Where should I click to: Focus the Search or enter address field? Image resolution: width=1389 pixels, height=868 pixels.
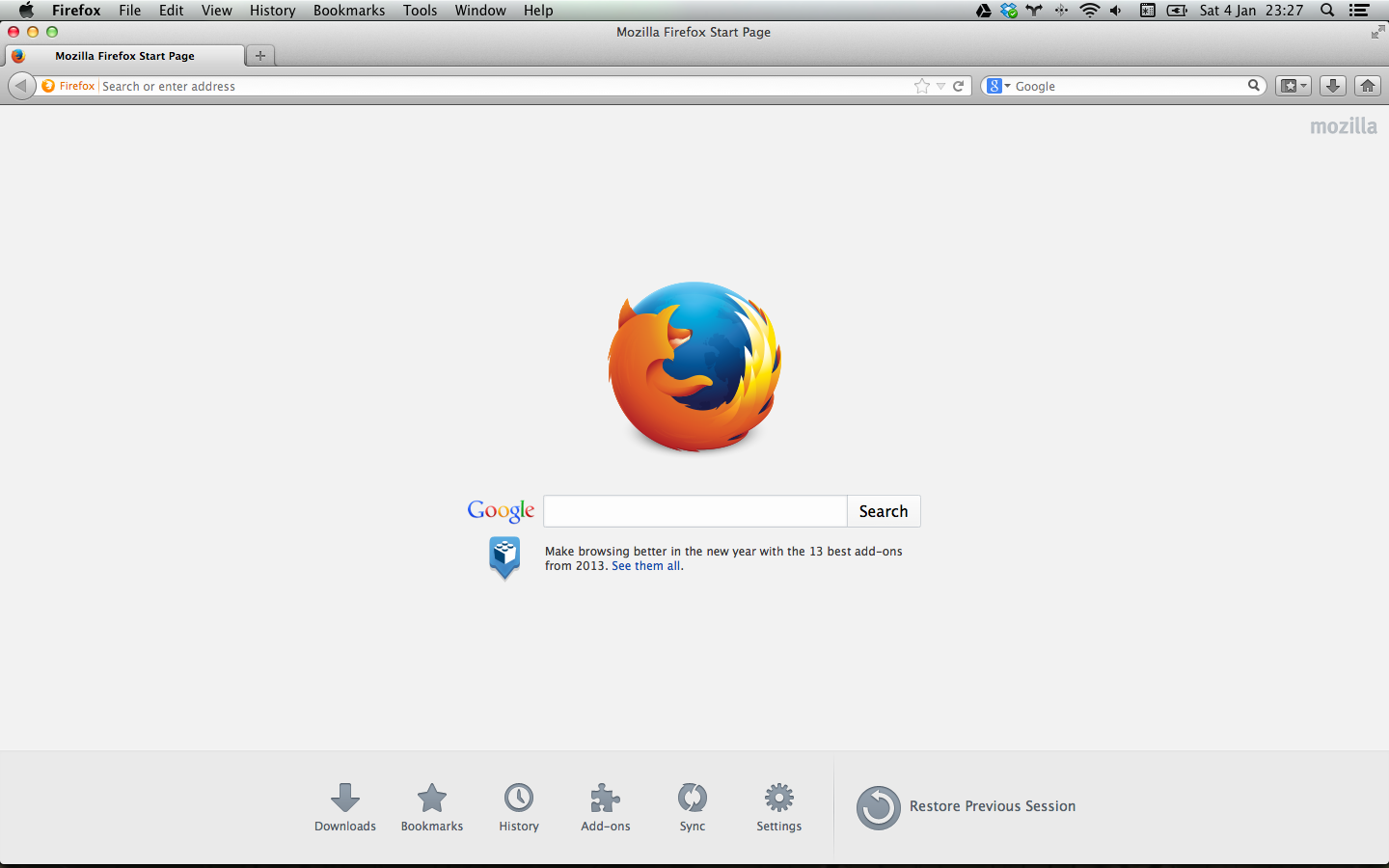504,86
